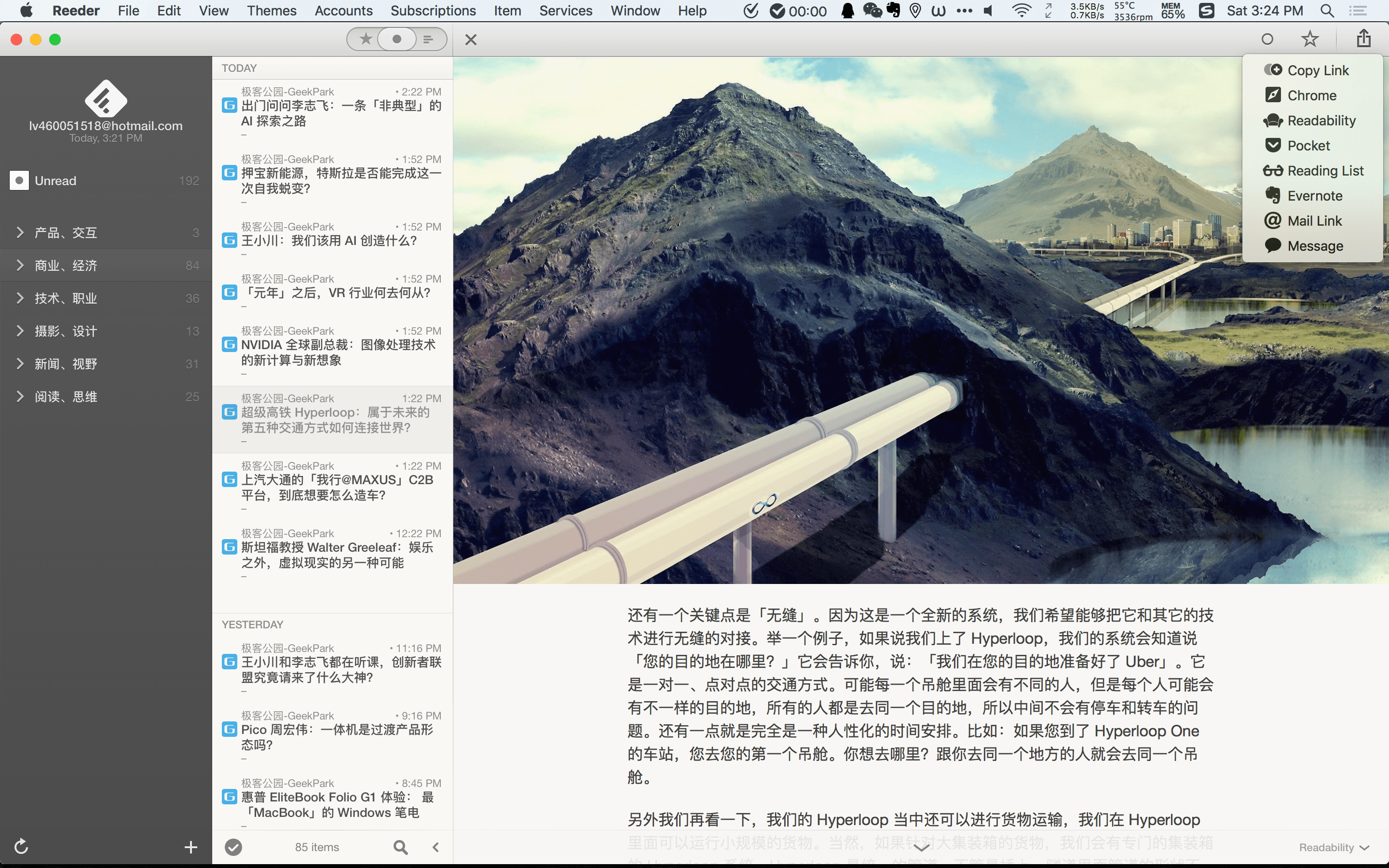Expand the 技术、职业 folder

(20, 298)
